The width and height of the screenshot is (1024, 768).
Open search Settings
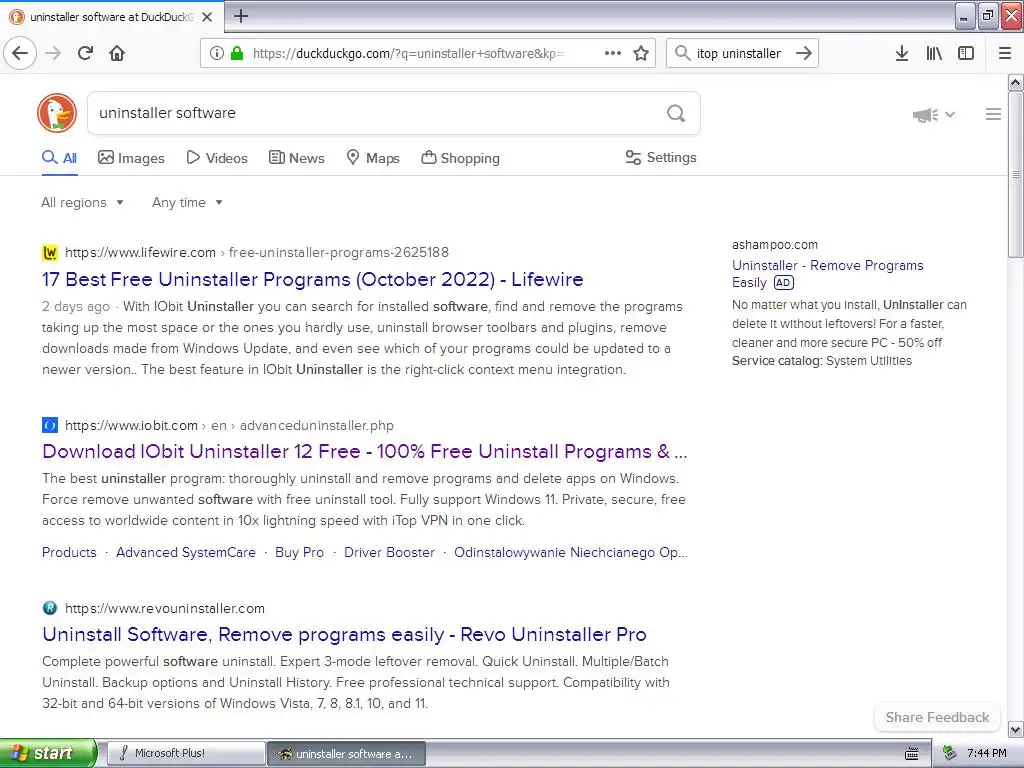tap(661, 157)
